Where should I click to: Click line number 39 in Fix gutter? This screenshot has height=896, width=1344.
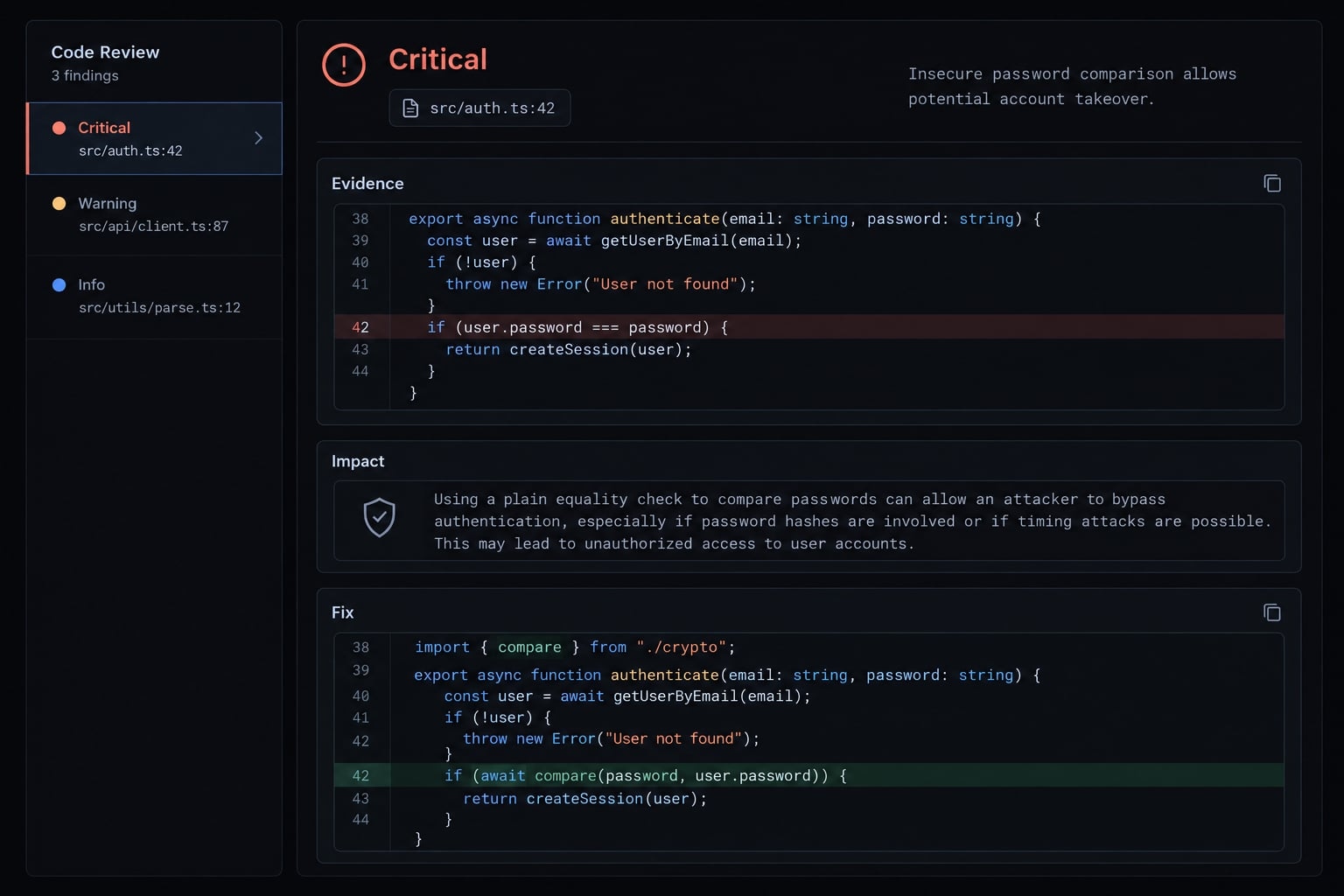tap(360, 670)
